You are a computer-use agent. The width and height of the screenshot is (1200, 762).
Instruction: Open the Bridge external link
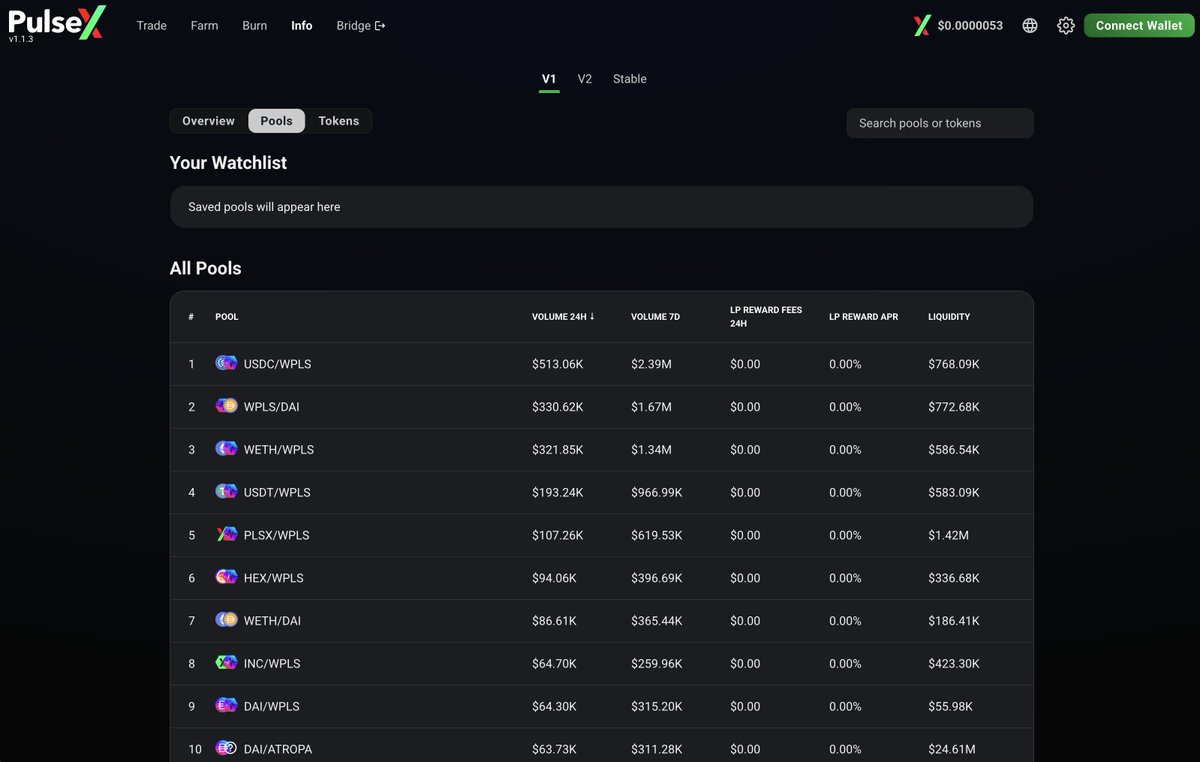(361, 26)
